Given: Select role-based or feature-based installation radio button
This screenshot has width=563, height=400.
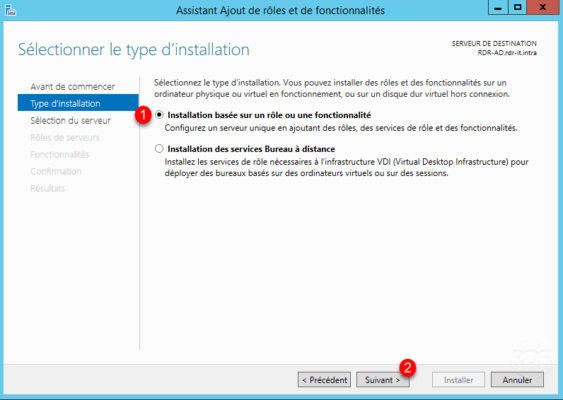Looking at the screenshot, I should coord(159,115).
